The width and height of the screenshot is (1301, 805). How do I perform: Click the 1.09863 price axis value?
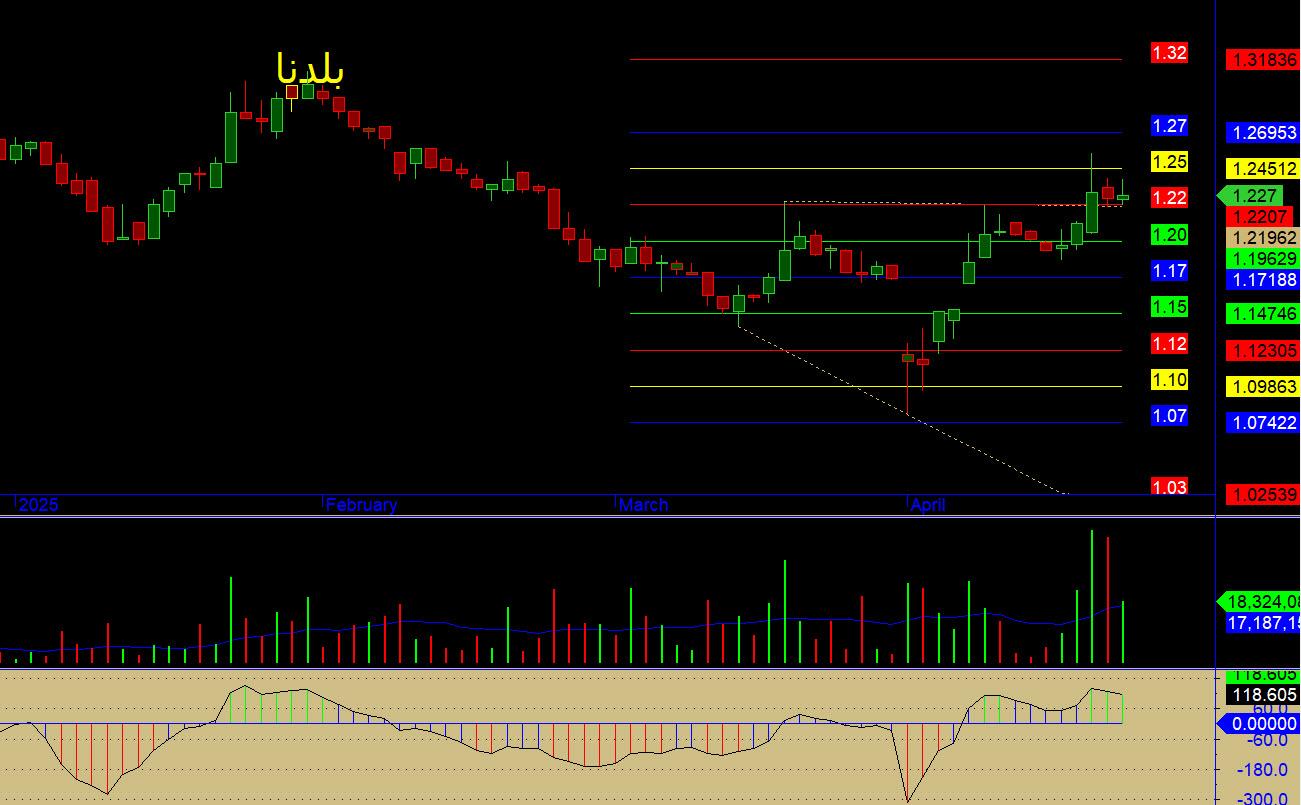pos(1263,386)
